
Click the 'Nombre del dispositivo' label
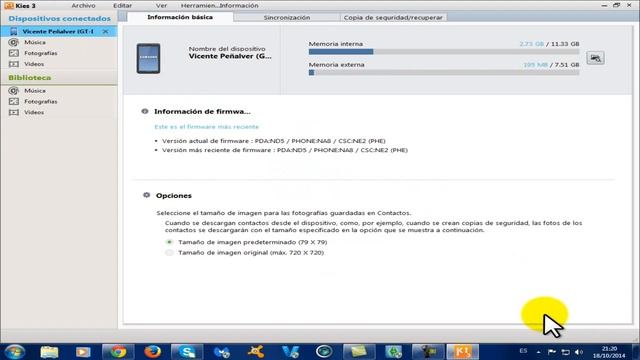[x=227, y=49]
